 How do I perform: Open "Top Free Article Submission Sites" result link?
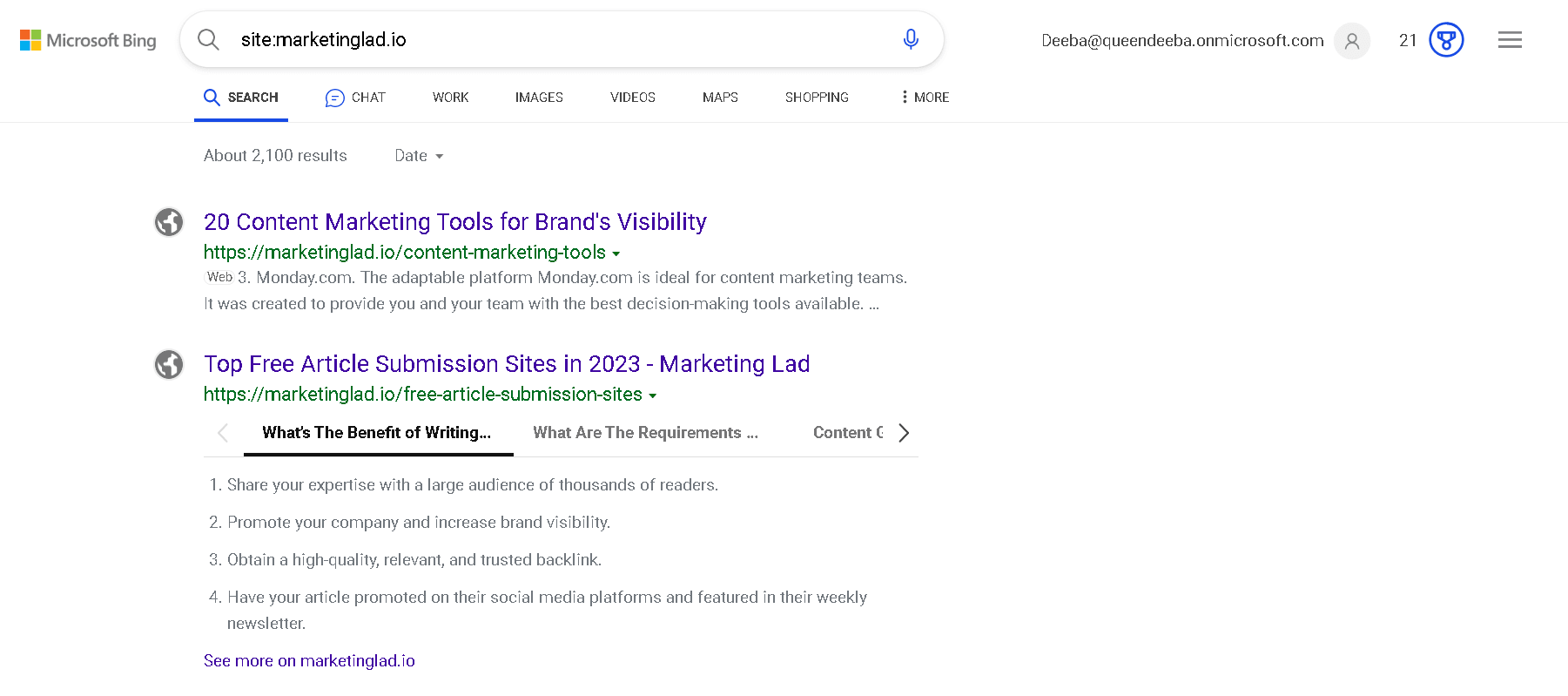click(507, 364)
